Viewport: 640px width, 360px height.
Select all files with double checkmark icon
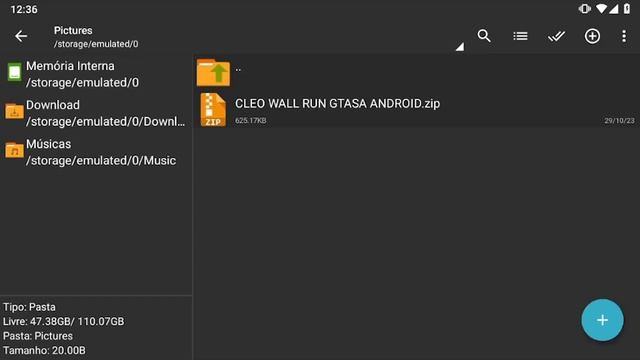pos(556,36)
